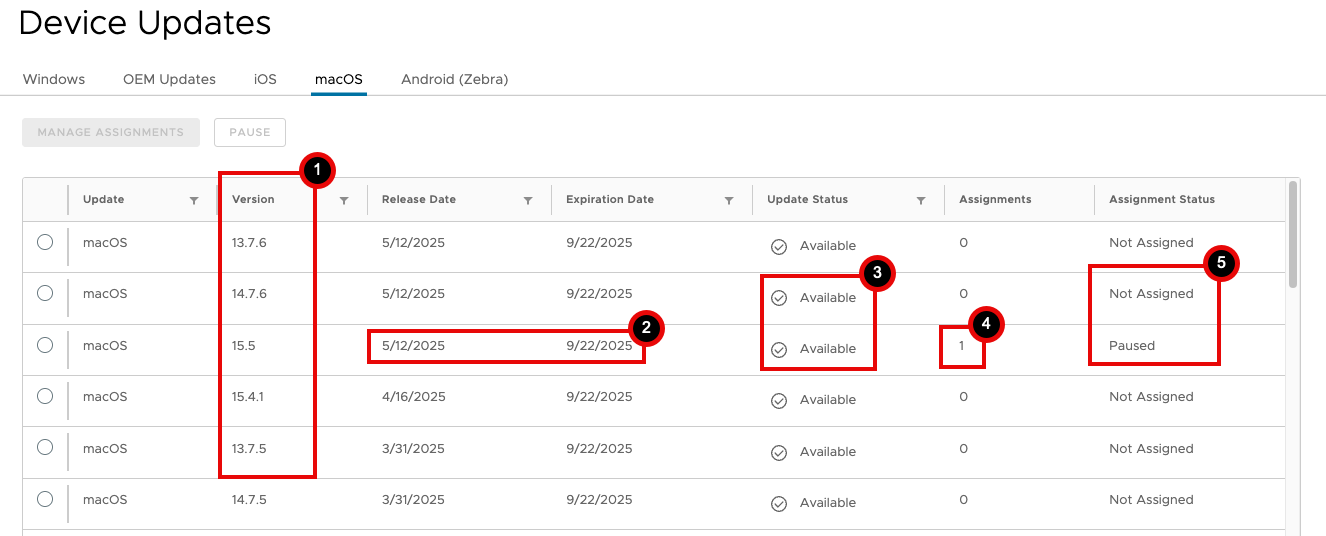
Task: Click the Update Status filter icon
Action: click(921, 201)
